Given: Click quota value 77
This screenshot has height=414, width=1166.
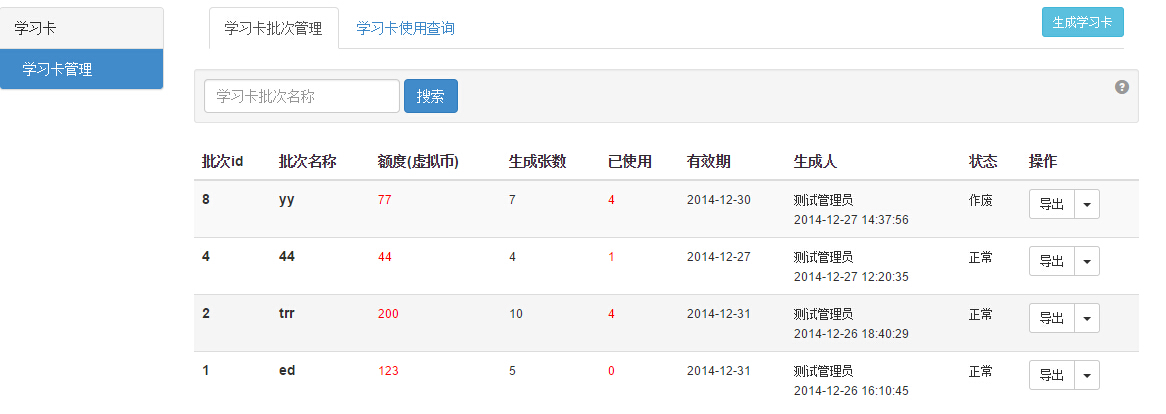Looking at the screenshot, I should [384, 200].
